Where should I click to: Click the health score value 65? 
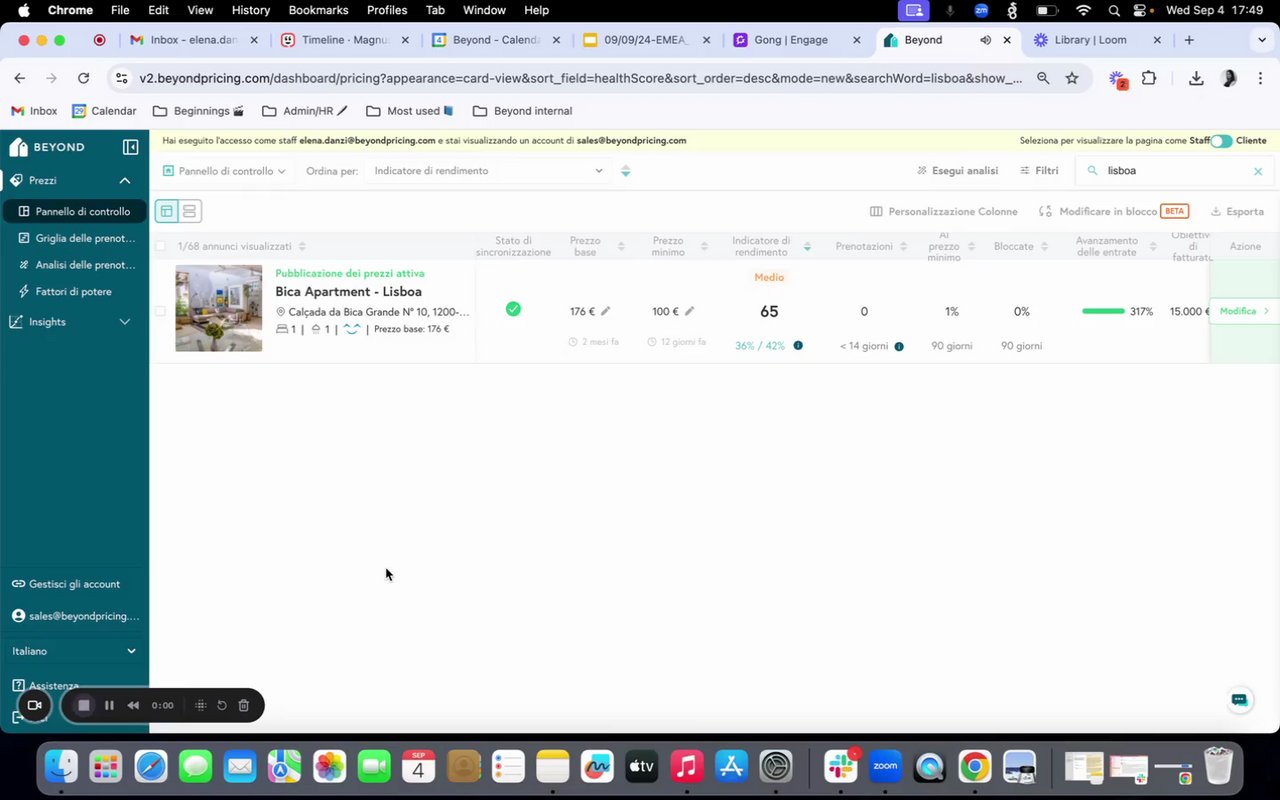click(769, 311)
